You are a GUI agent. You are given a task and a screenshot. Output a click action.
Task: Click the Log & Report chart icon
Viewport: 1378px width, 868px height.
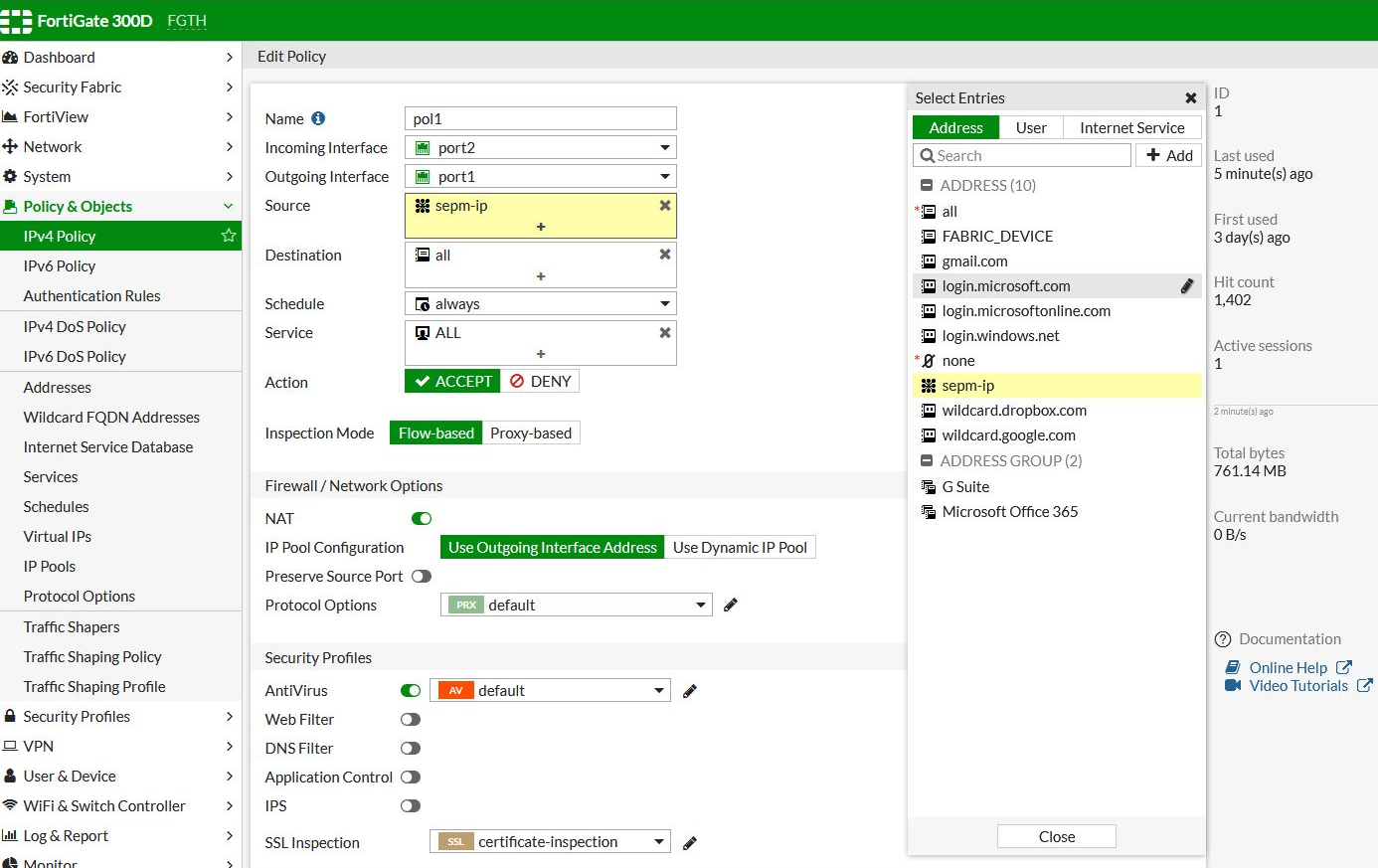coord(10,836)
